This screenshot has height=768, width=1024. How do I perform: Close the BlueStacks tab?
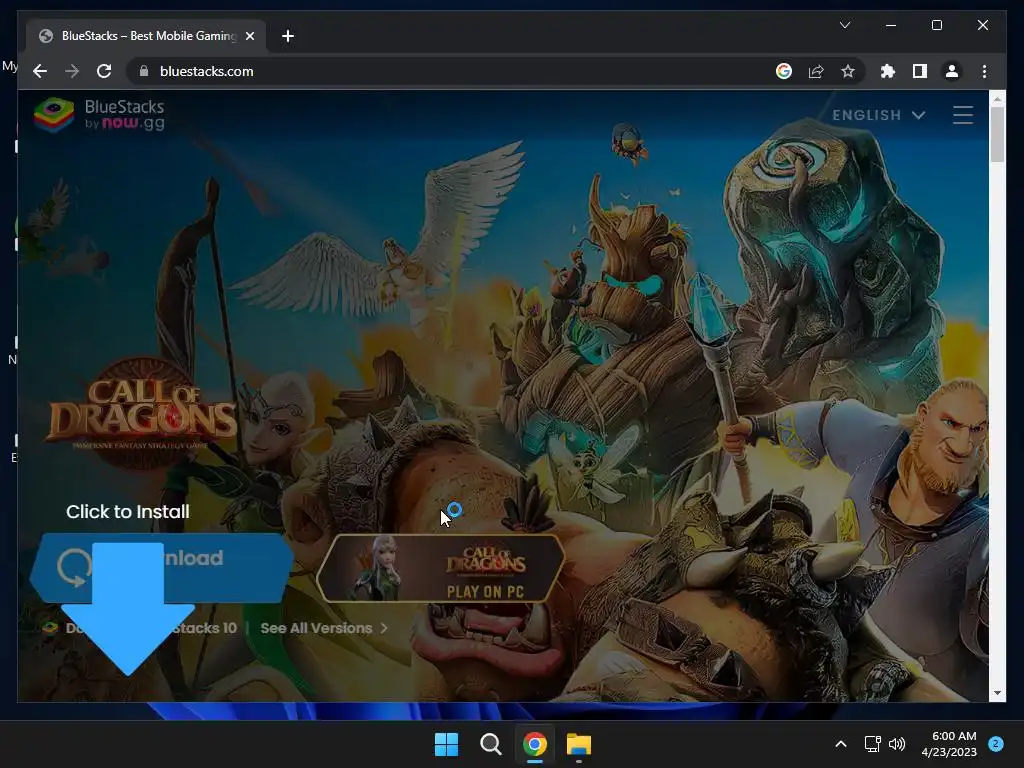[x=249, y=36]
